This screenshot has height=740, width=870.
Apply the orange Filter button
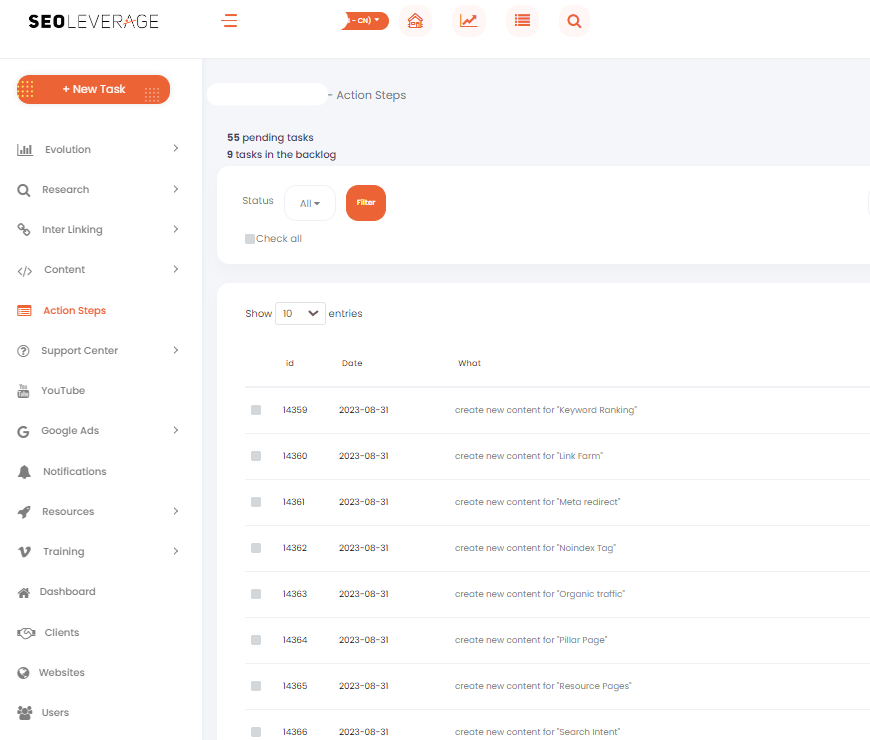(x=366, y=203)
